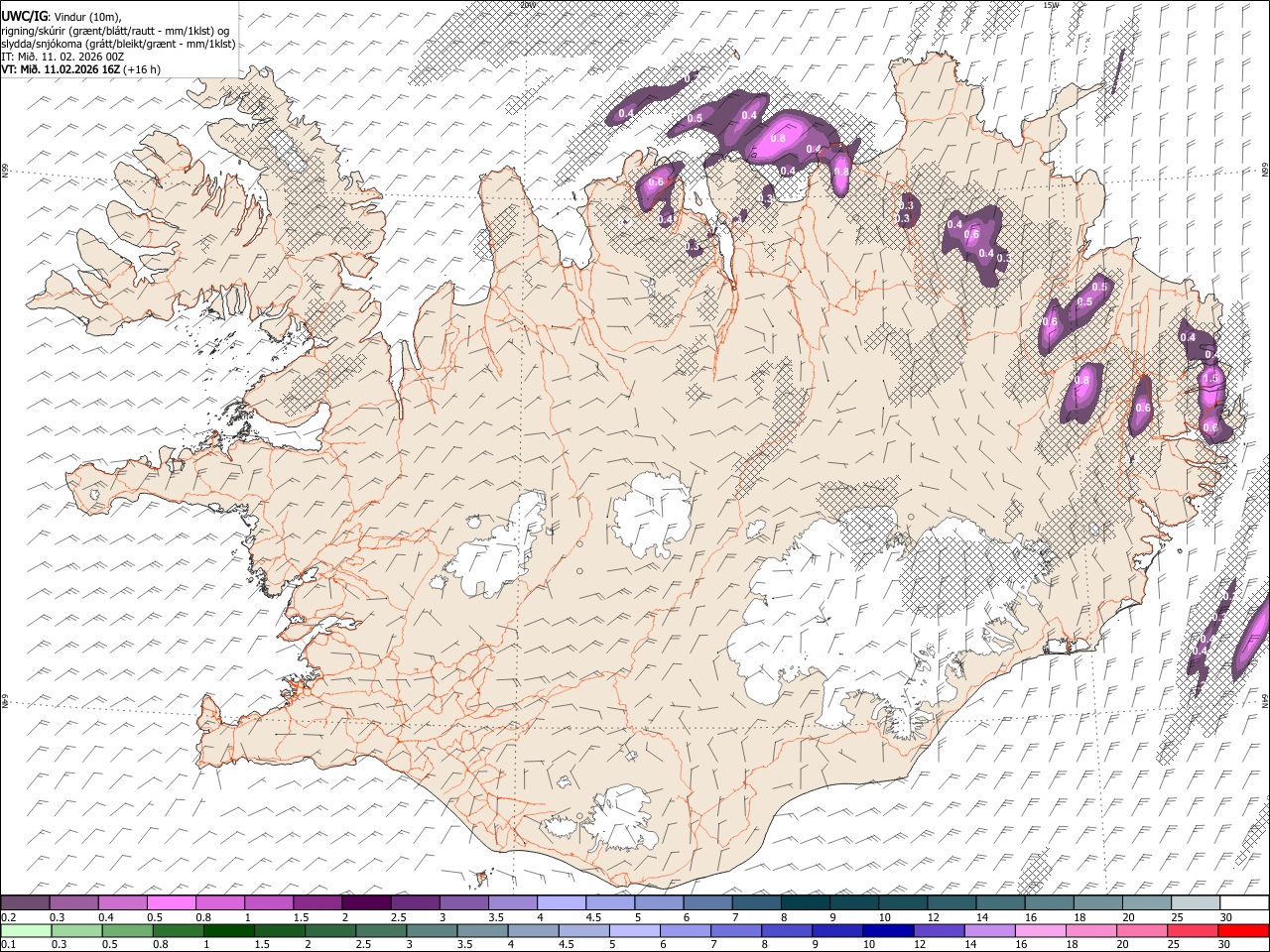The height and width of the screenshot is (952, 1270).
Task: Click the 2.5 label of the top legend row
Action: (398, 917)
